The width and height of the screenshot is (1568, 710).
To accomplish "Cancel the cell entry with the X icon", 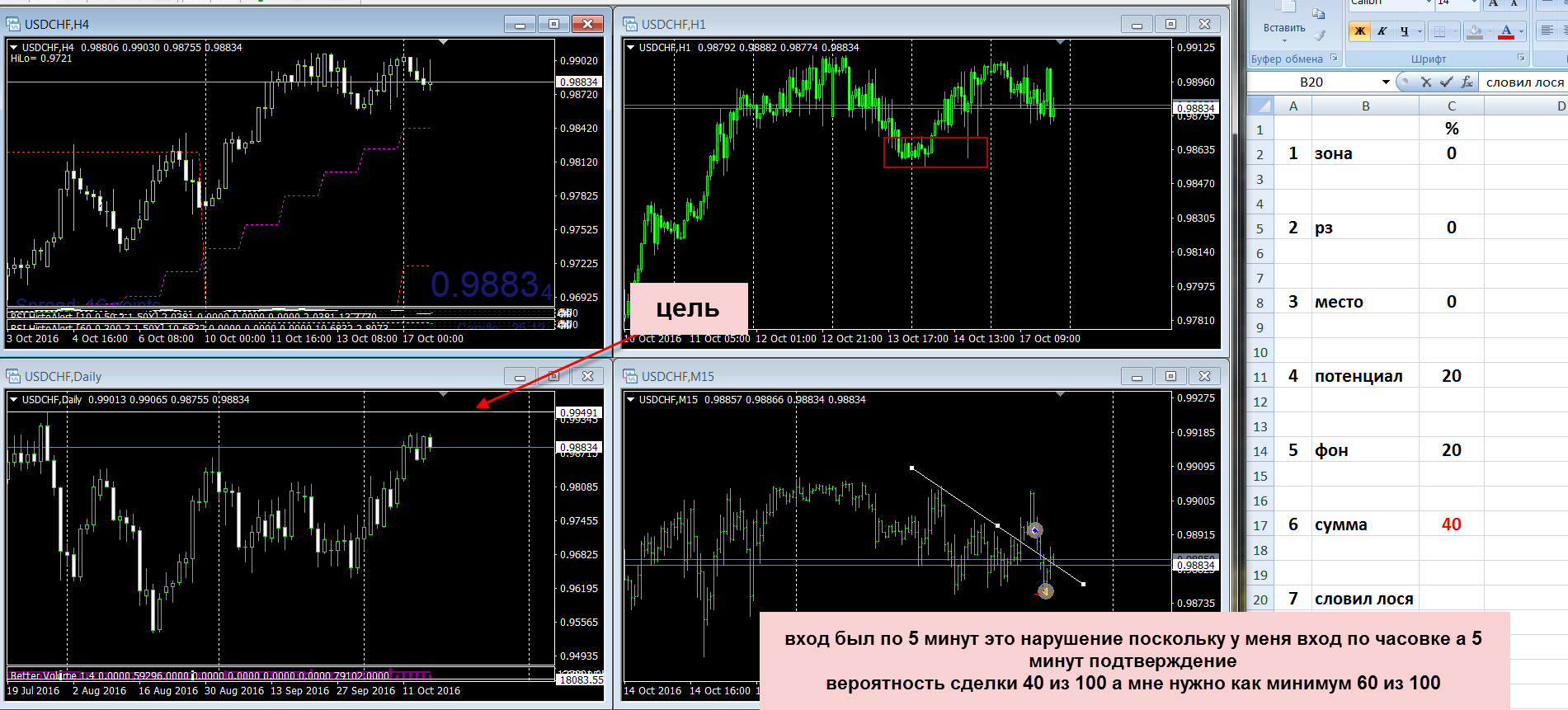I will pos(1425,82).
